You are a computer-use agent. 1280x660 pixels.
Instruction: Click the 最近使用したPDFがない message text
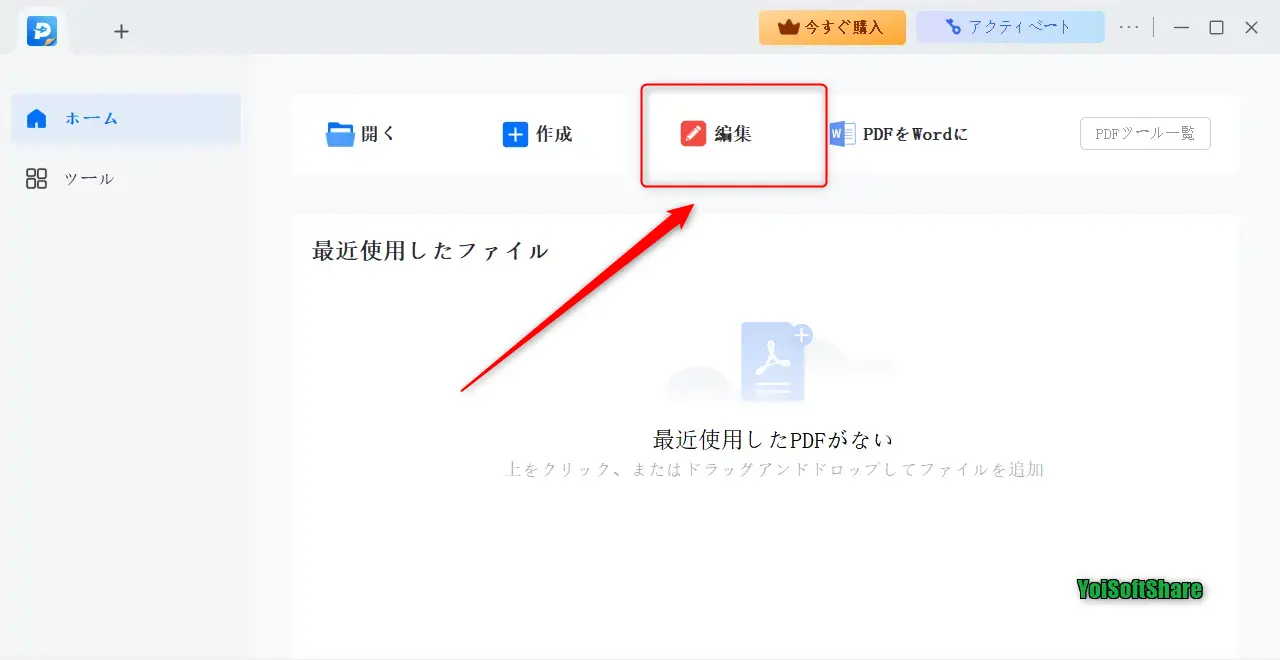pos(773,439)
